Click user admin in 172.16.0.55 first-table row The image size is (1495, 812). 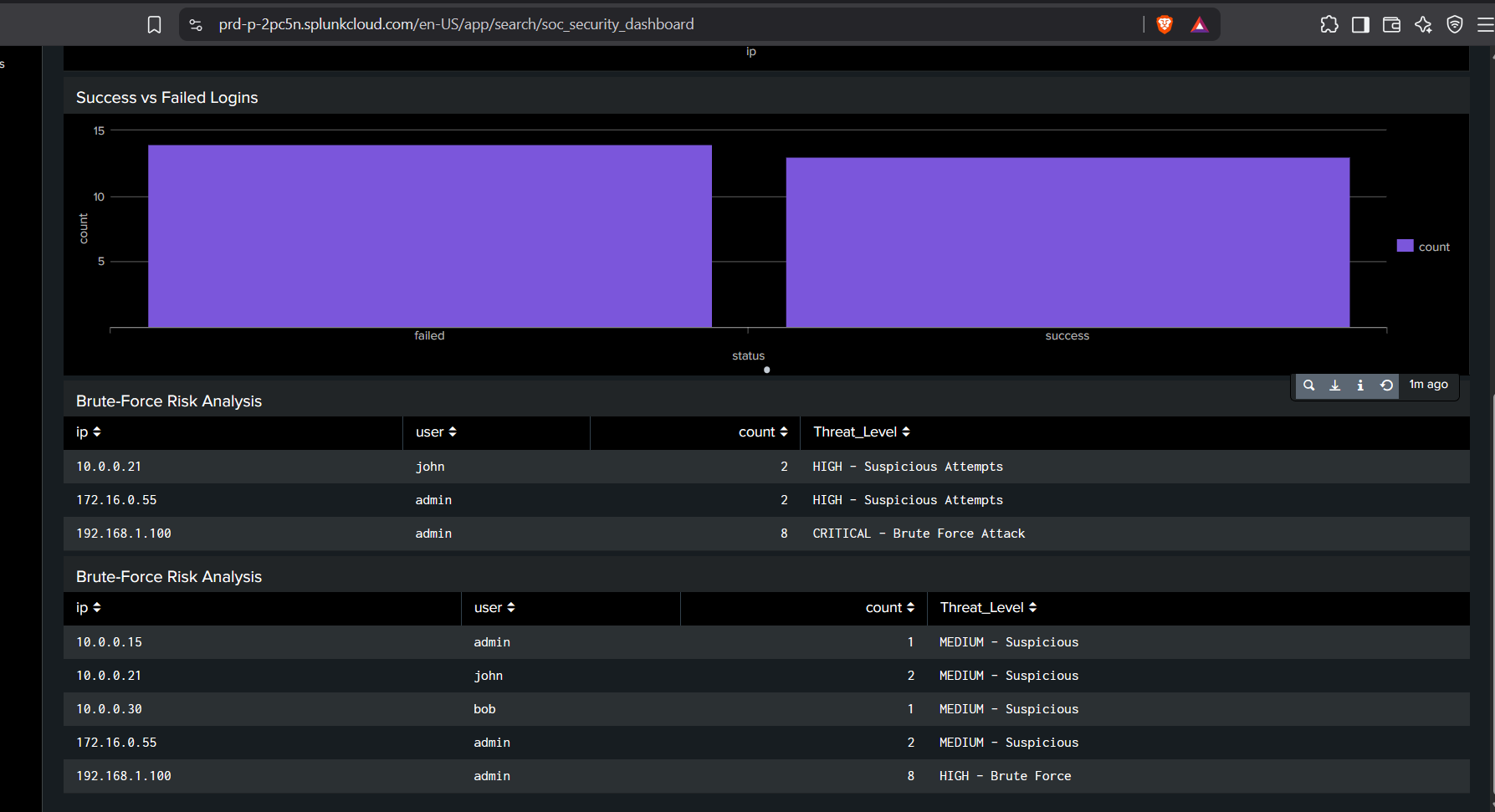[433, 500]
